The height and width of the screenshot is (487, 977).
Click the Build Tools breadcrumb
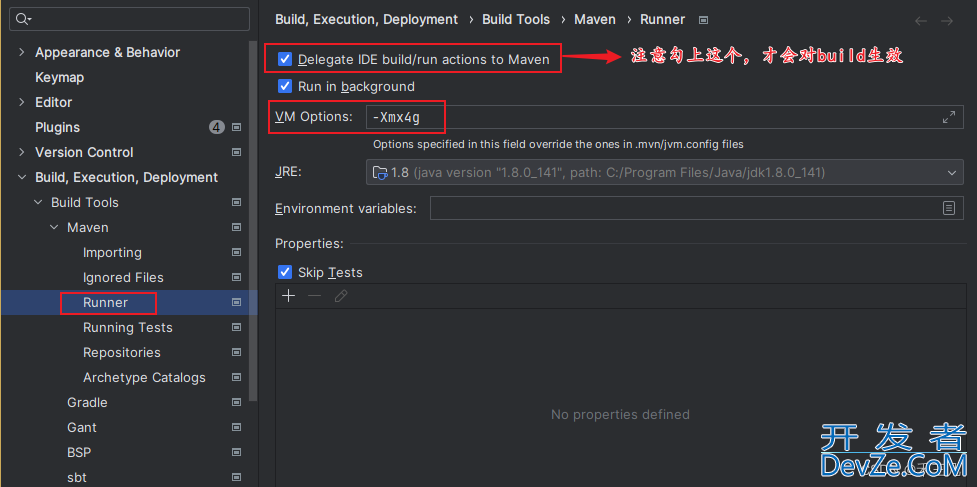coord(516,20)
